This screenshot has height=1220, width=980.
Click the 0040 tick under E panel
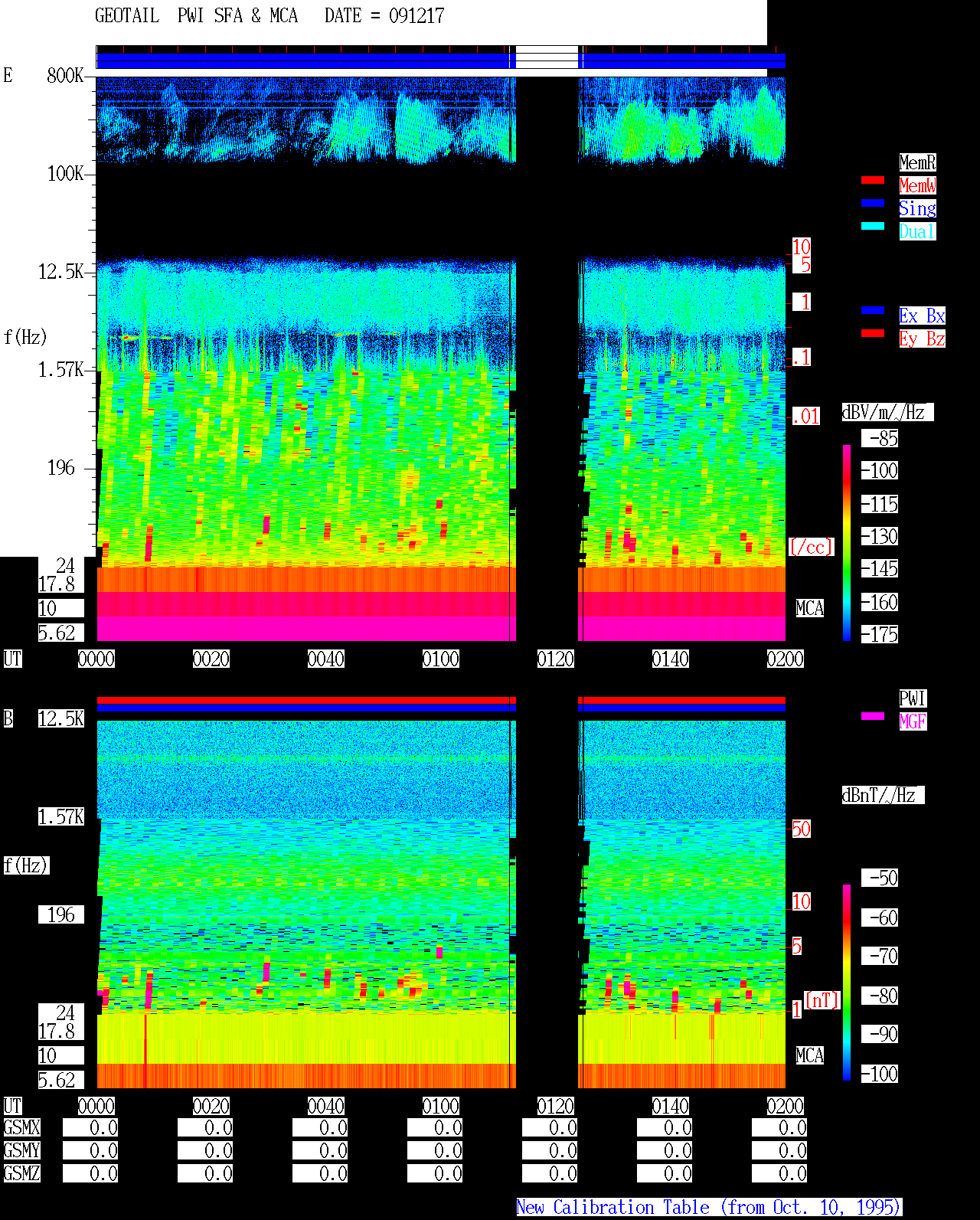tap(326, 659)
